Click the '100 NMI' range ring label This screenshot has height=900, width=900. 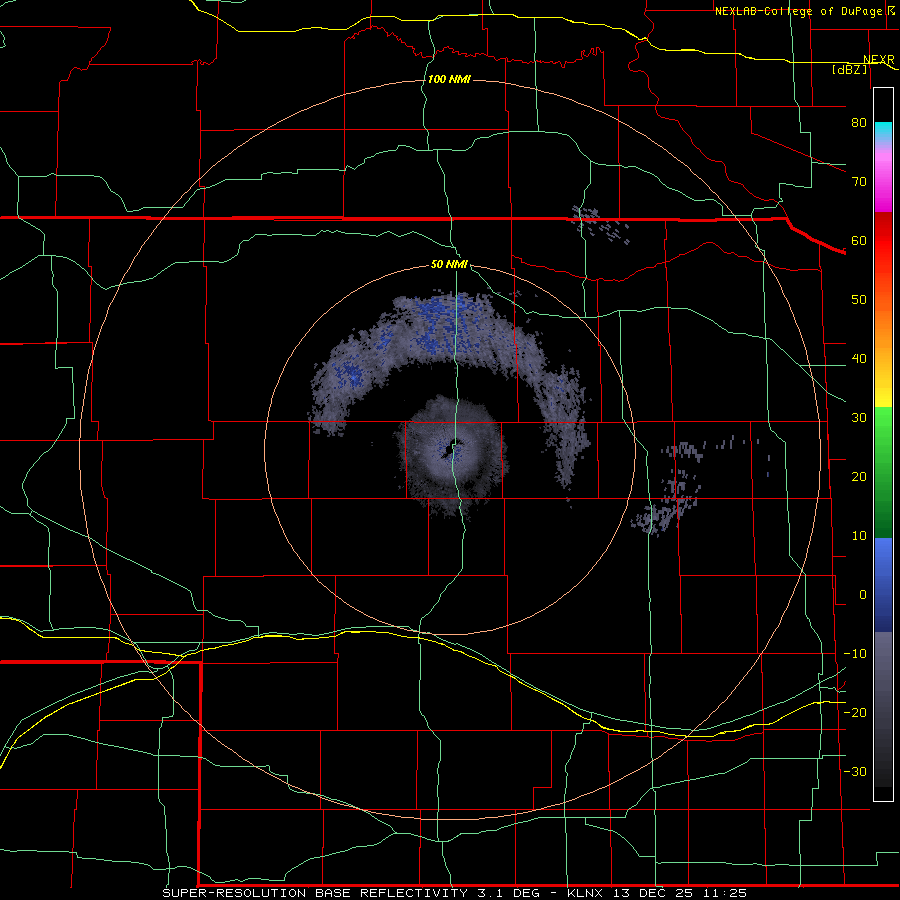tap(449, 79)
